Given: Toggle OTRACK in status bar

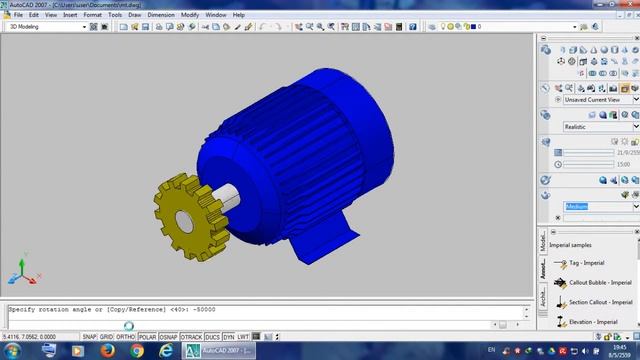Looking at the screenshot, I should tap(191, 337).
